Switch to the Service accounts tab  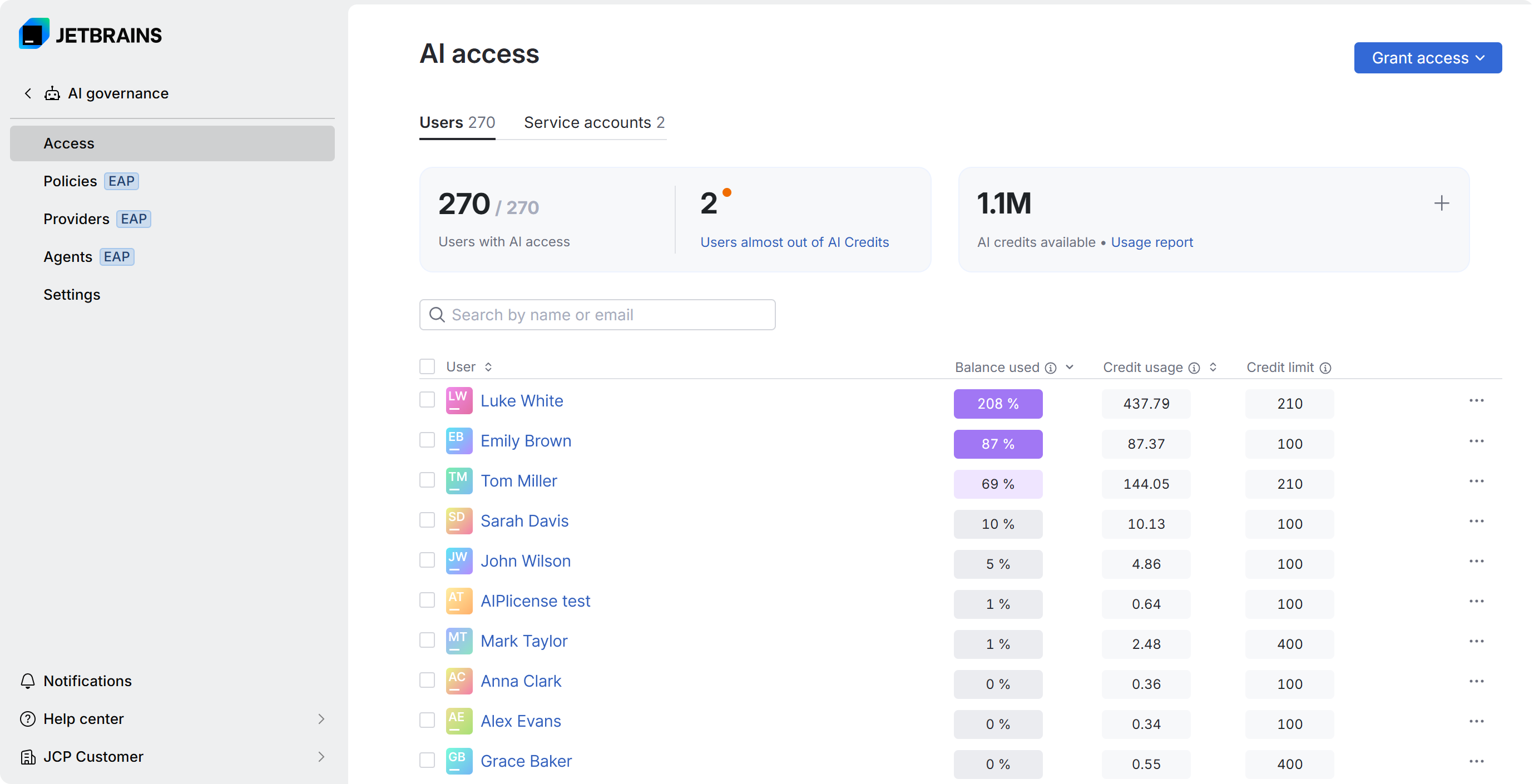(x=593, y=123)
